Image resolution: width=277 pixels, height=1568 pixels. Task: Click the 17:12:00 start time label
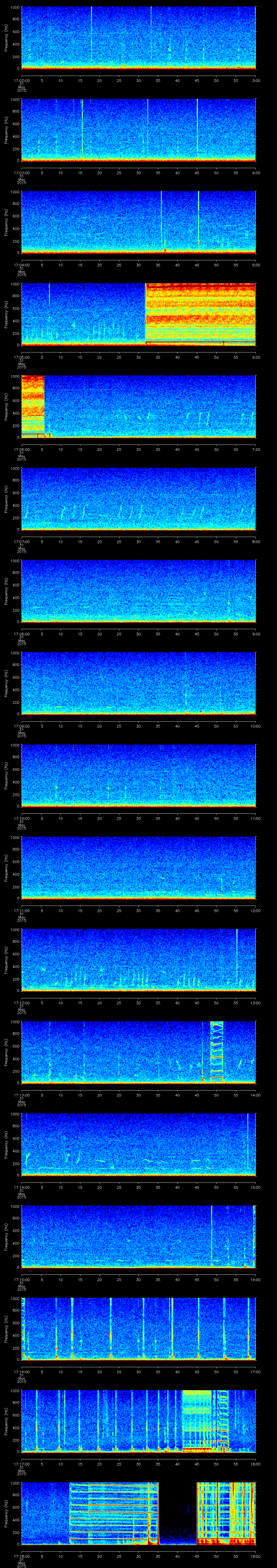[x=21, y=1003]
